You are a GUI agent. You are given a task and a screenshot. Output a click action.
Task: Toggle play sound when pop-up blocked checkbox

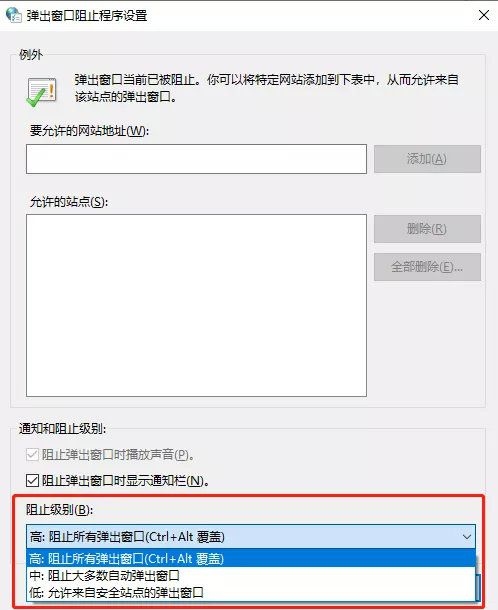(x=32, y=454)
